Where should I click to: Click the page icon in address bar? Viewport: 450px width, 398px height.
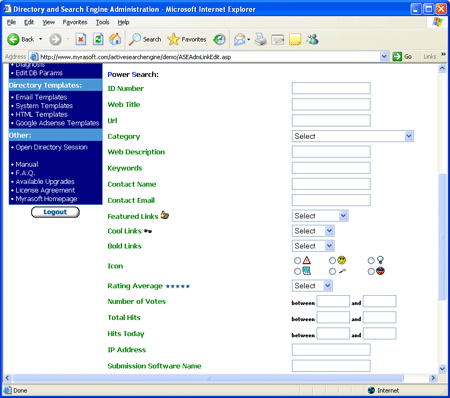coord(34,57)
